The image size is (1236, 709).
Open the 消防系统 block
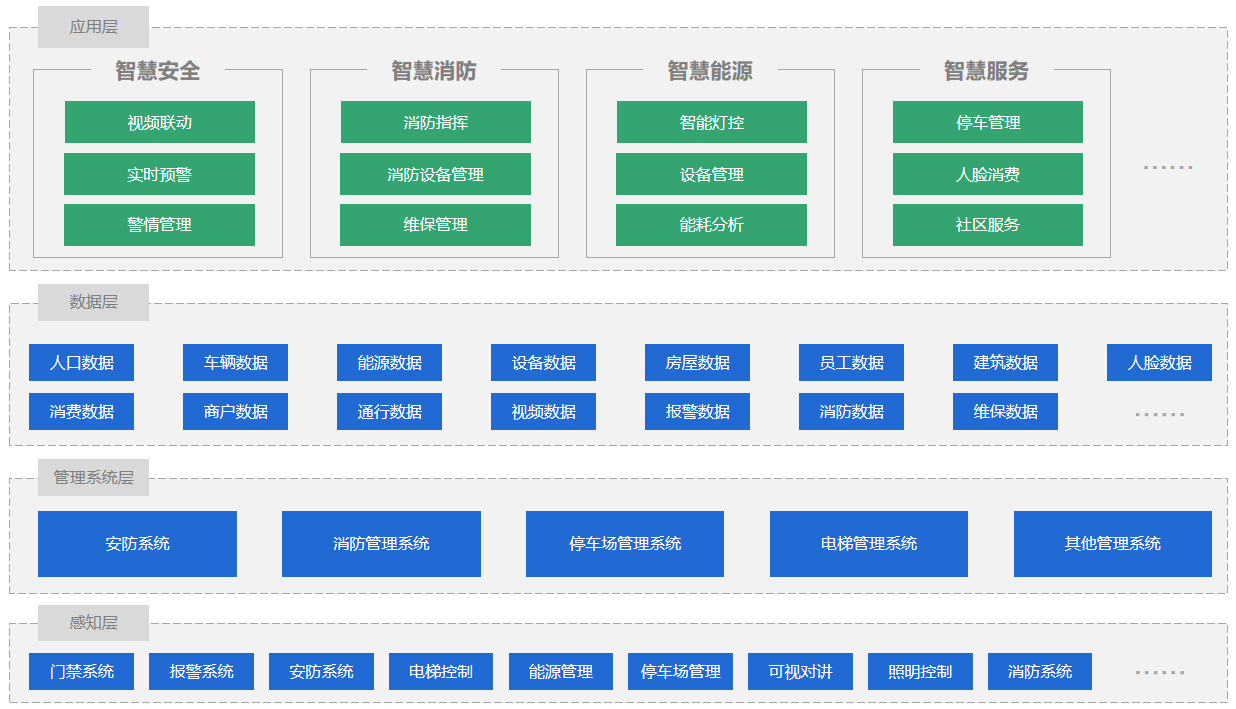[1040, 672]
